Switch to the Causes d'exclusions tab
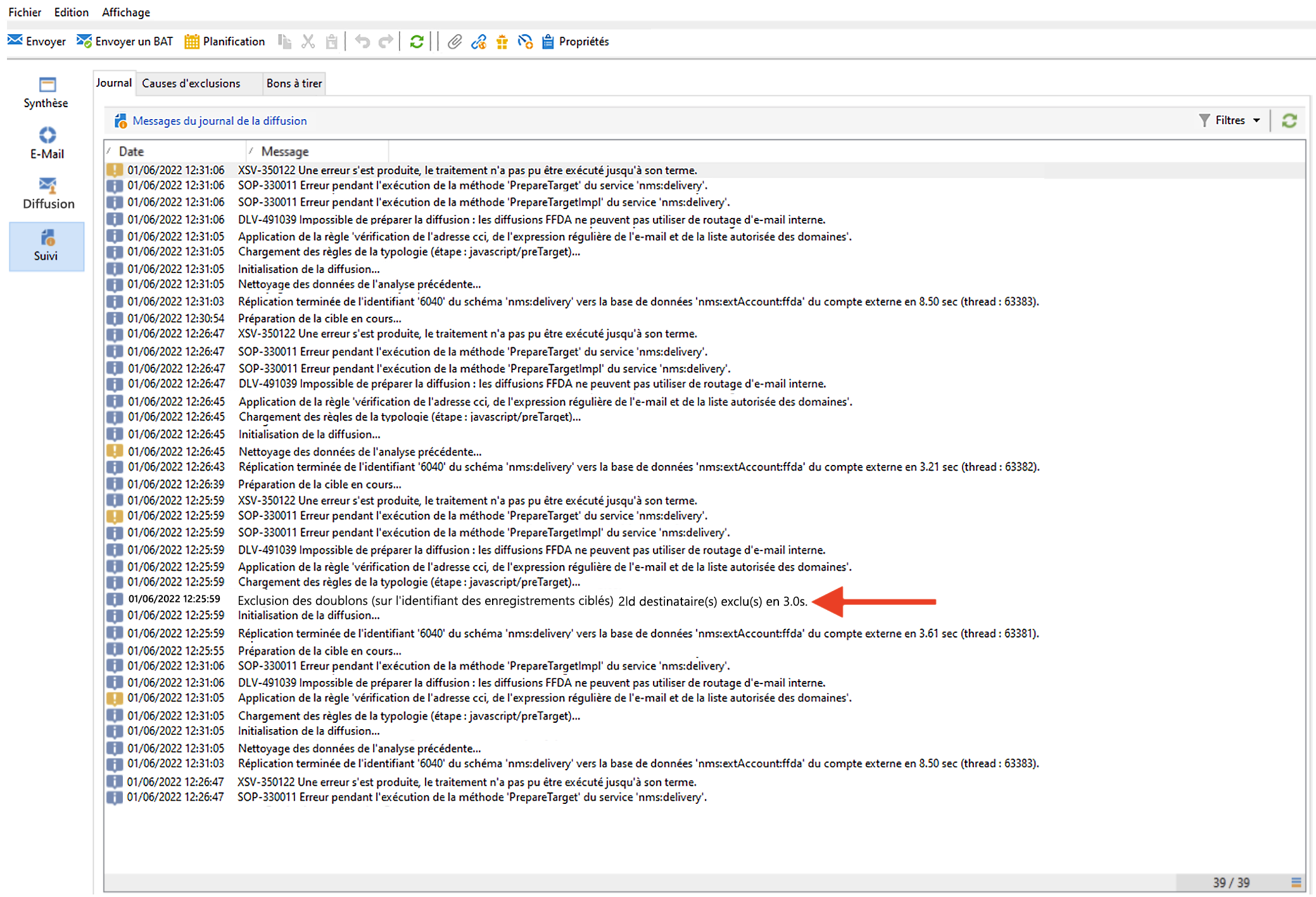 pos(191,84)
